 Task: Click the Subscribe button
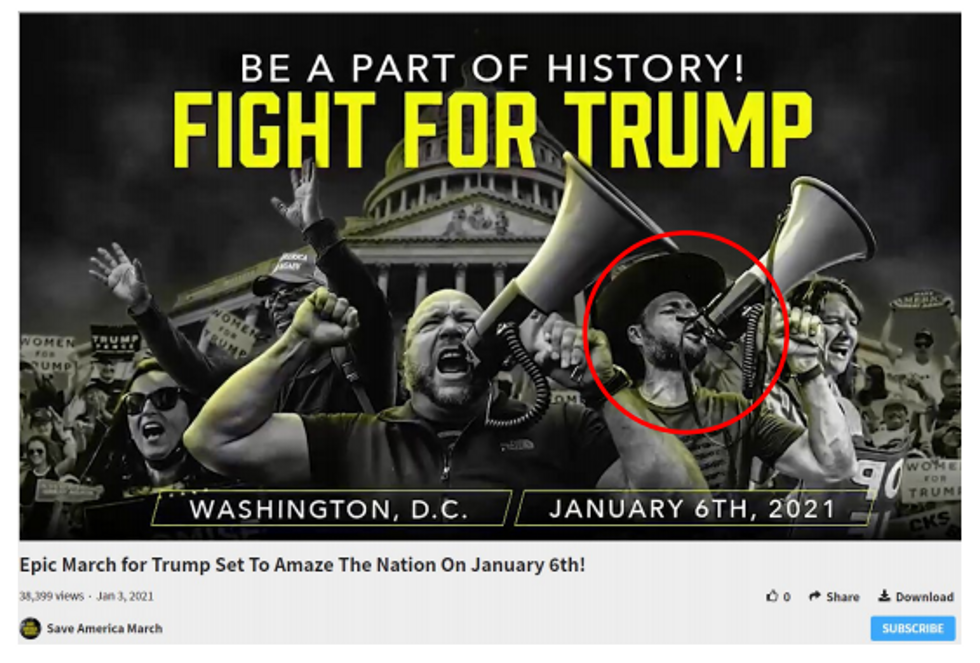click(x=912, y=628)
